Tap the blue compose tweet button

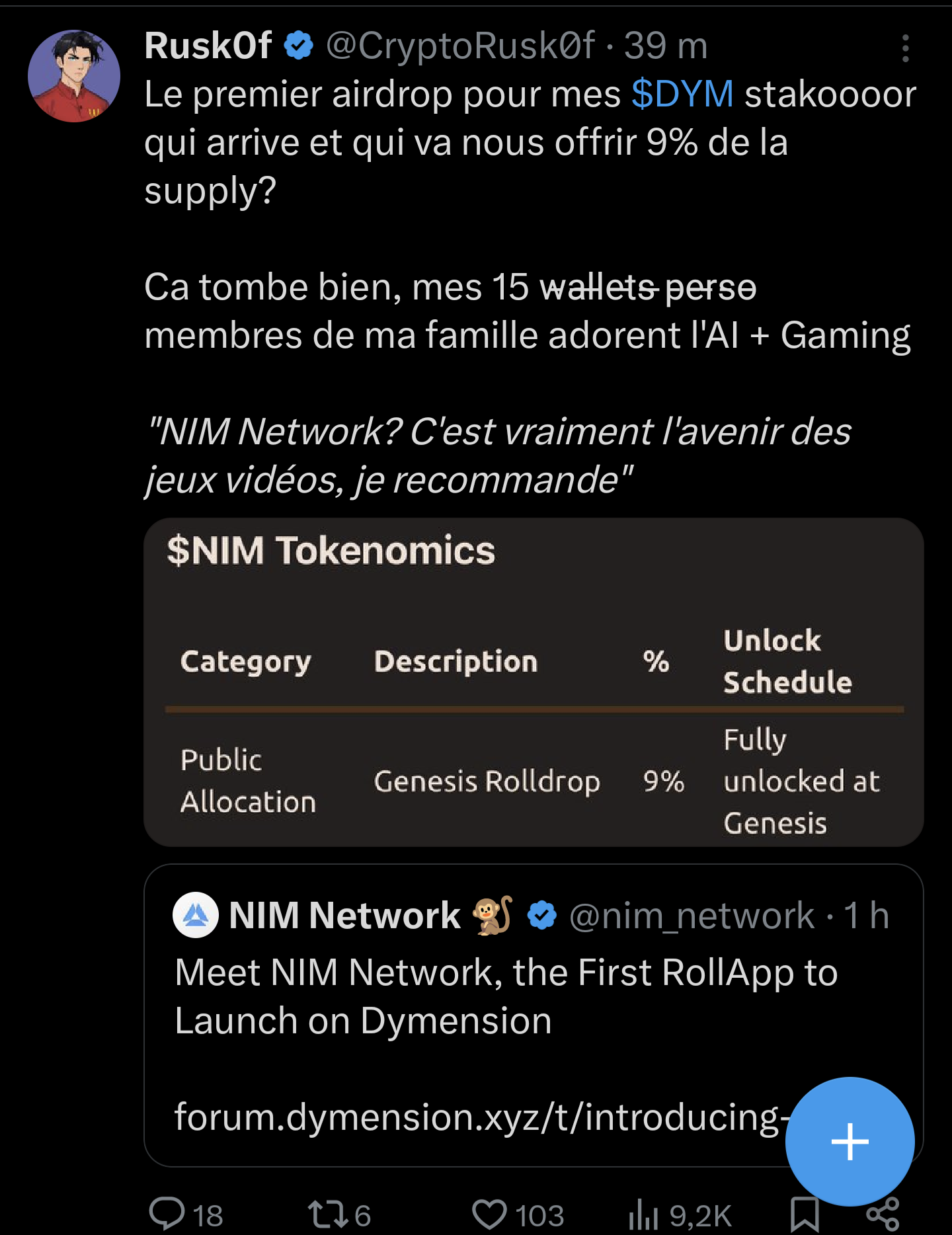(x=850, y=1141)
